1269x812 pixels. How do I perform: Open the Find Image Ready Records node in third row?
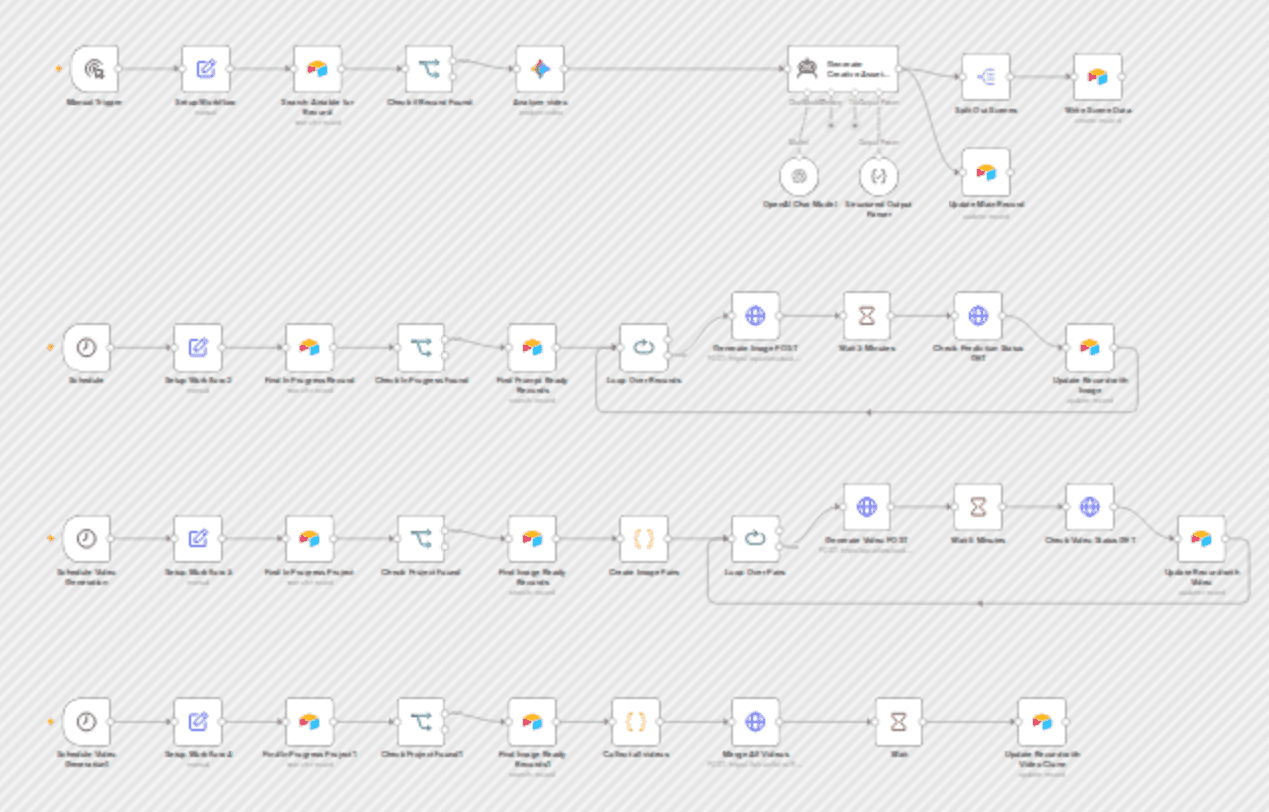point(532,539)
